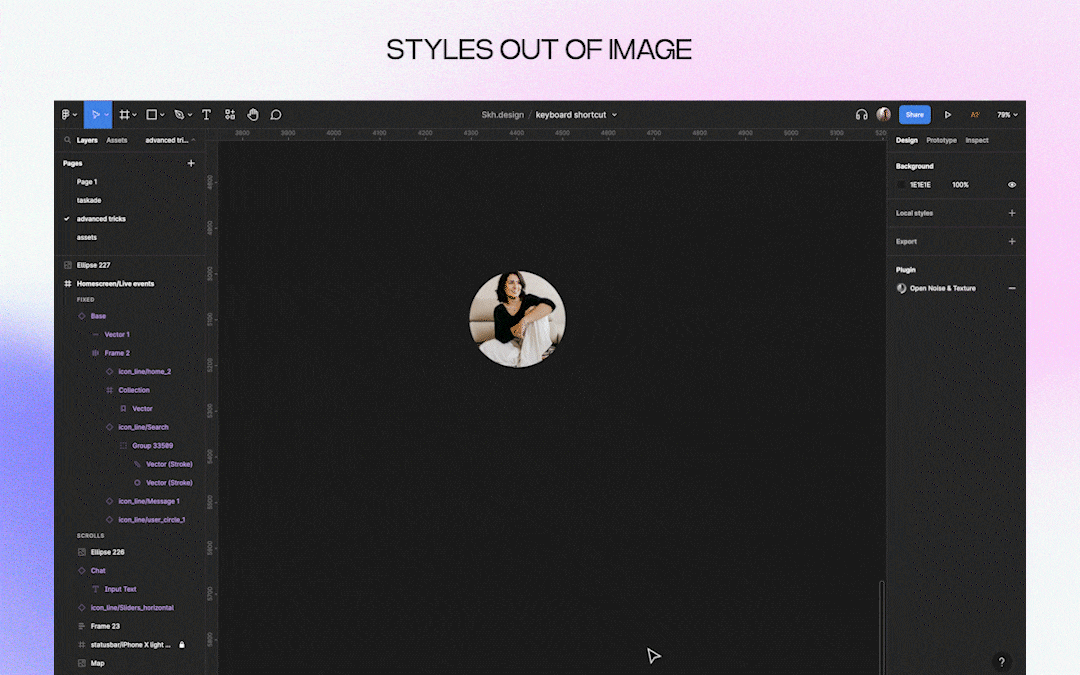Open shape tools dropdown arrow

[x=162, y=115]
